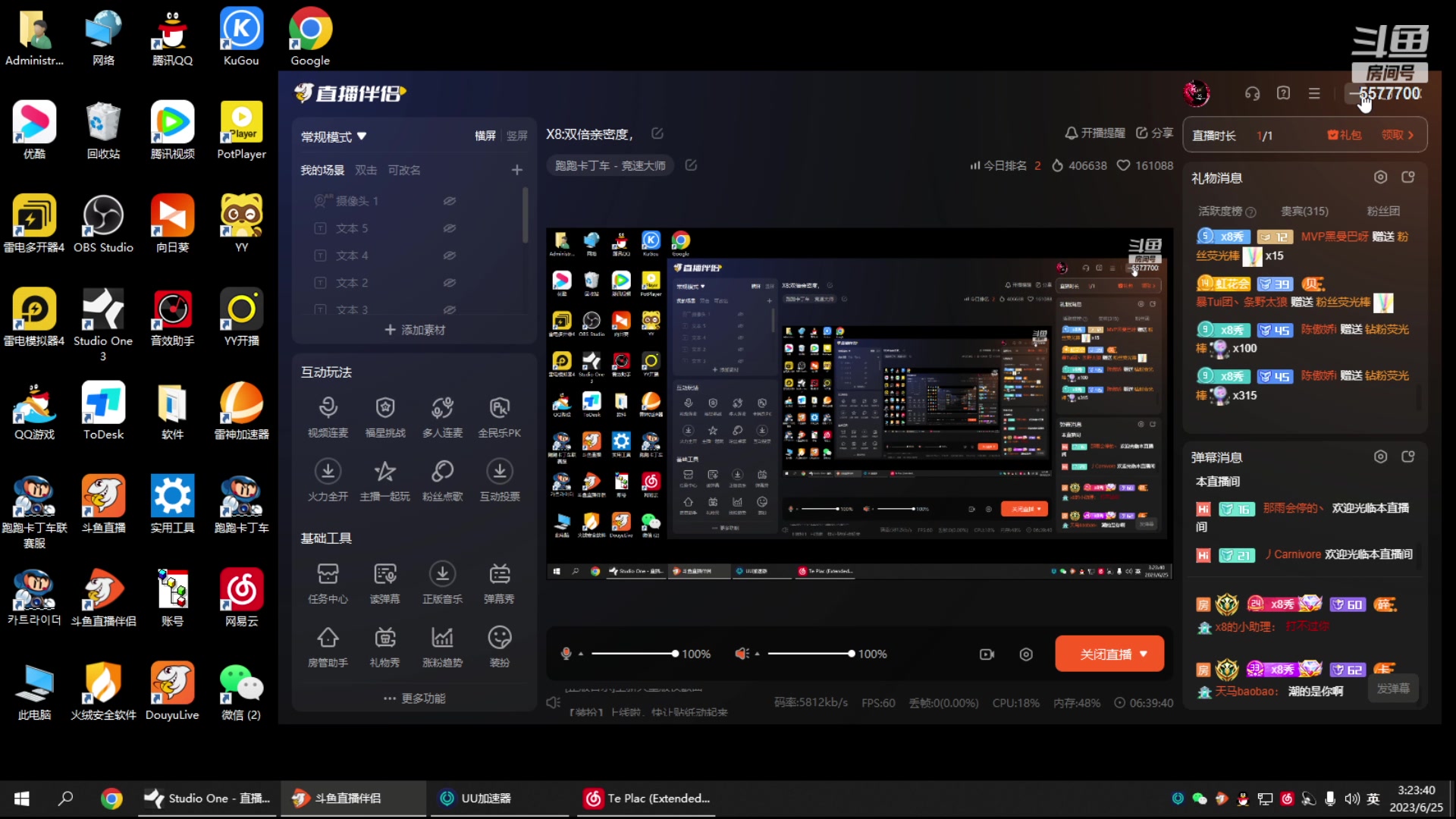Switch to 贵宾(315) tab

pyautogui.click(x=1304, y=211)
